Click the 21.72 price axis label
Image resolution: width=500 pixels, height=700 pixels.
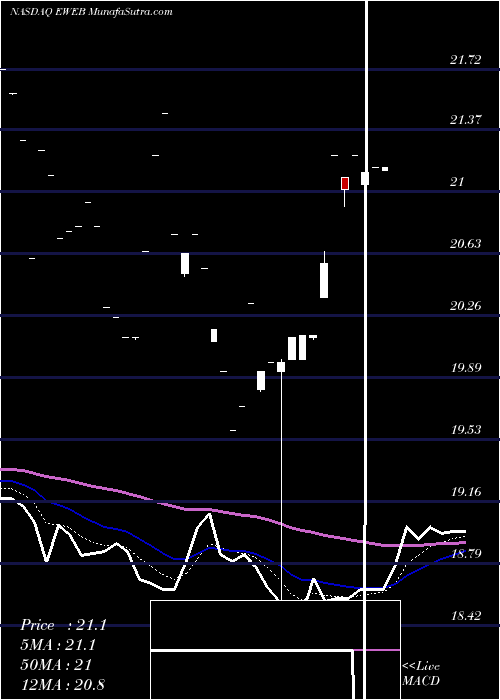coord(466,60)
